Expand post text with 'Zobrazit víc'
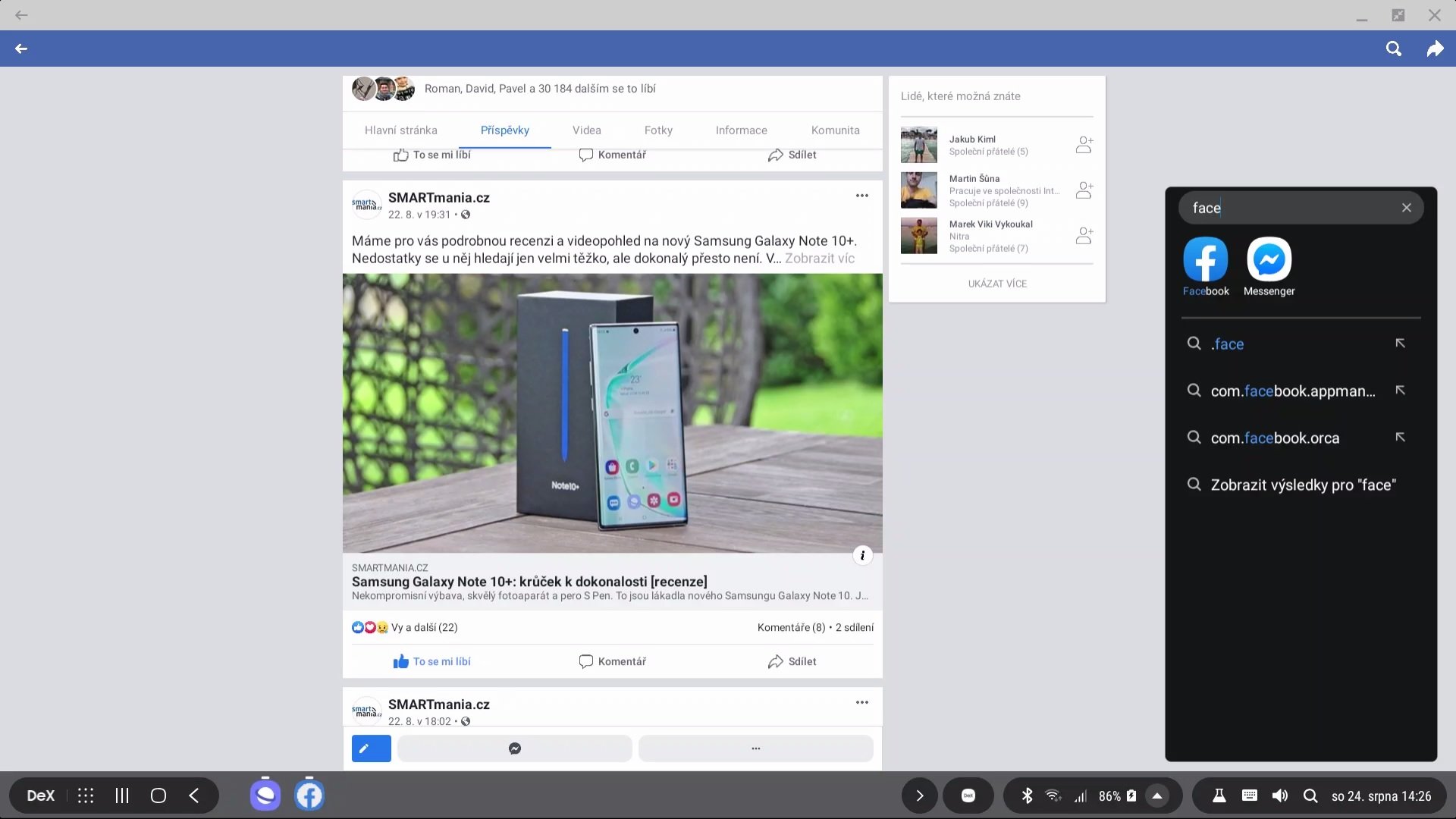 [820, 259]
